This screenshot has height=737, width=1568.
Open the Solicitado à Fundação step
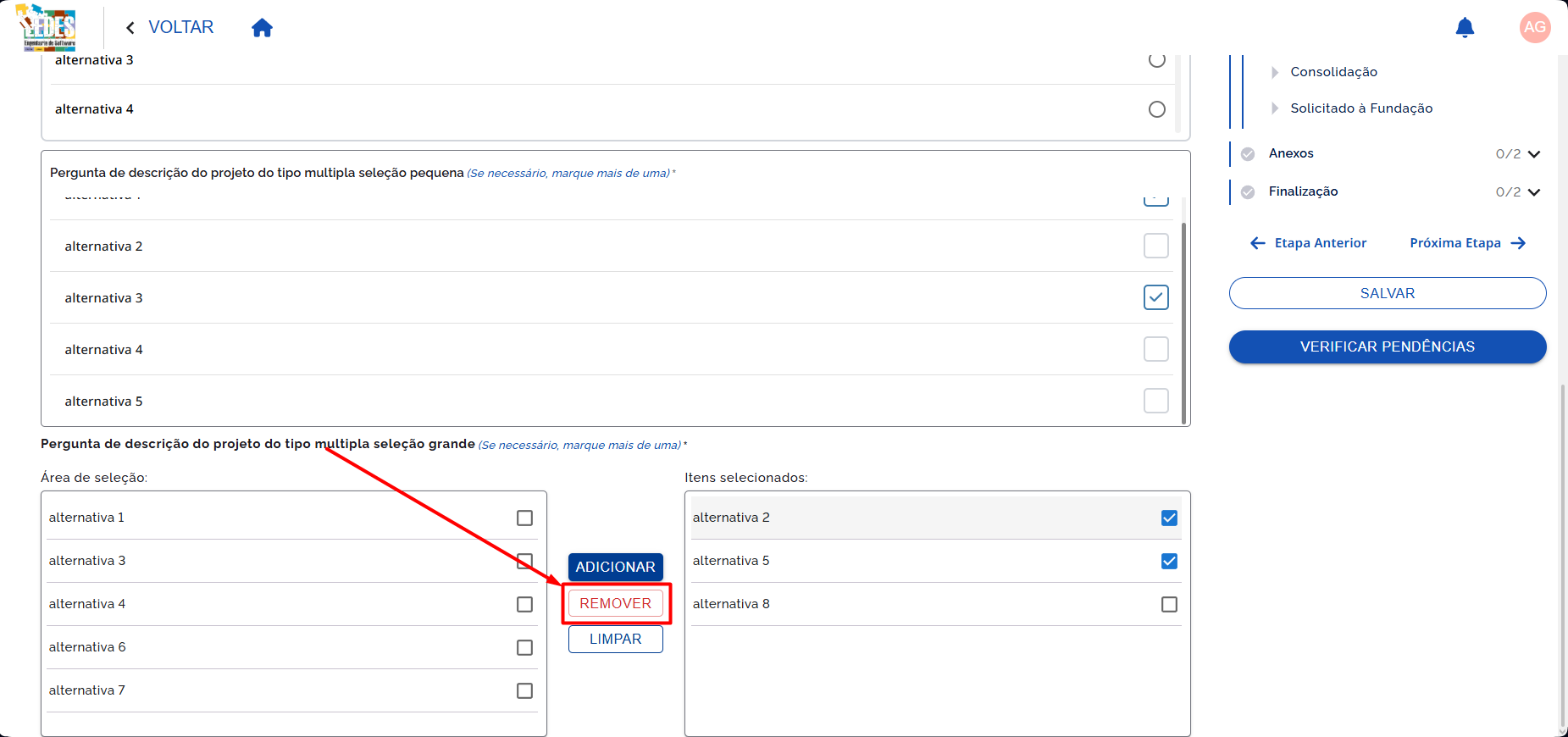point(1361,108)
